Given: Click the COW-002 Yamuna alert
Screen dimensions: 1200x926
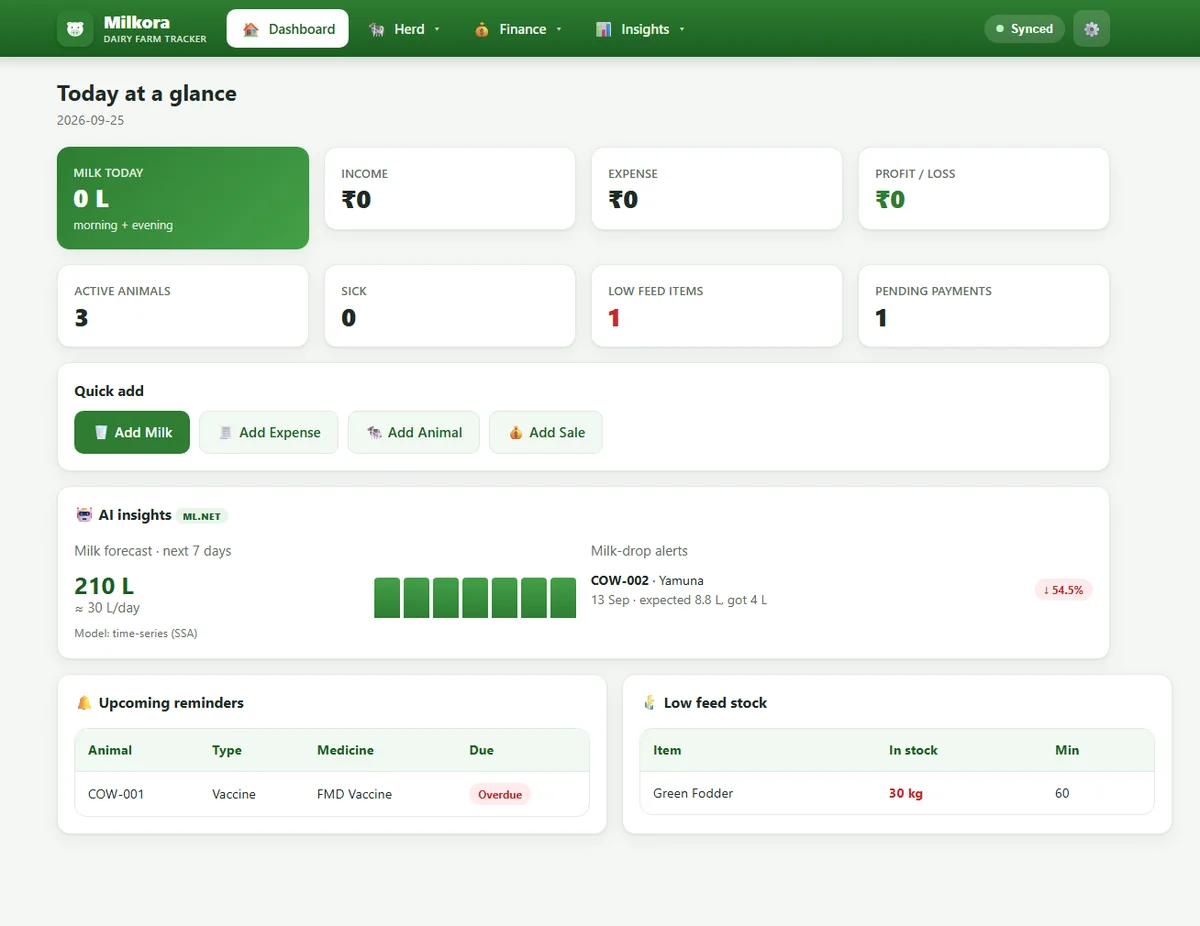Looking at the screenshot, I should (x=647, y=580).
